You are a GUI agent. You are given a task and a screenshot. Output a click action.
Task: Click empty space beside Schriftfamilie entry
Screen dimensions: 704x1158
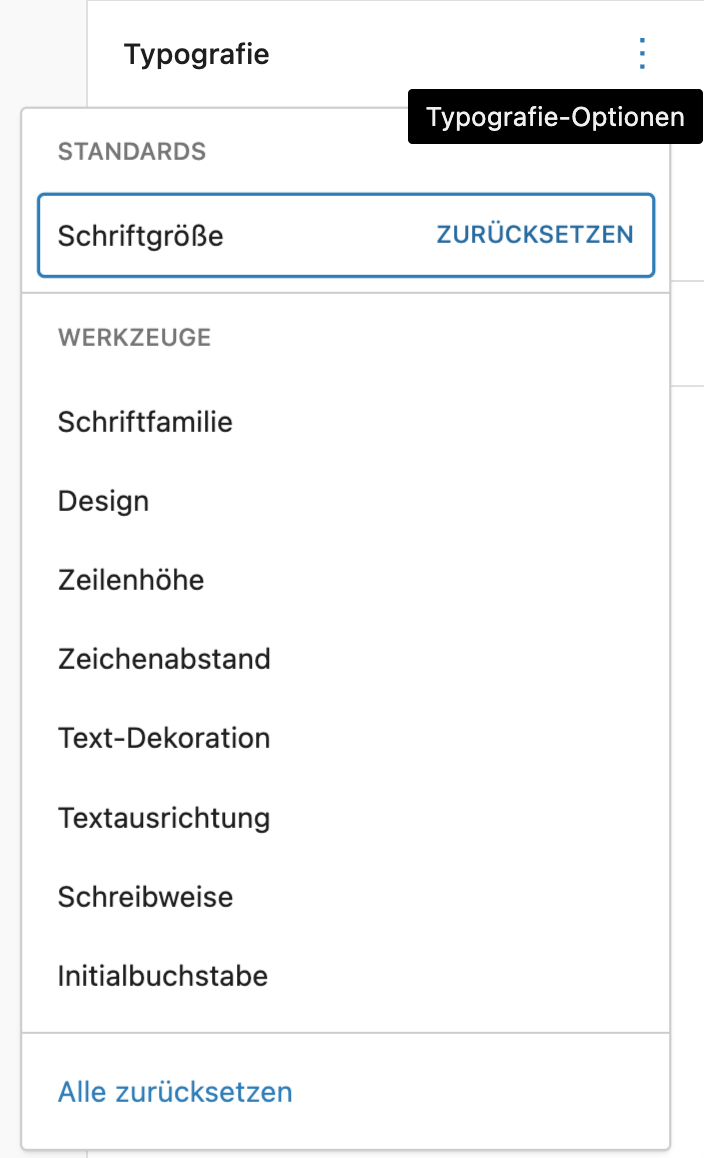pos(443,422)
